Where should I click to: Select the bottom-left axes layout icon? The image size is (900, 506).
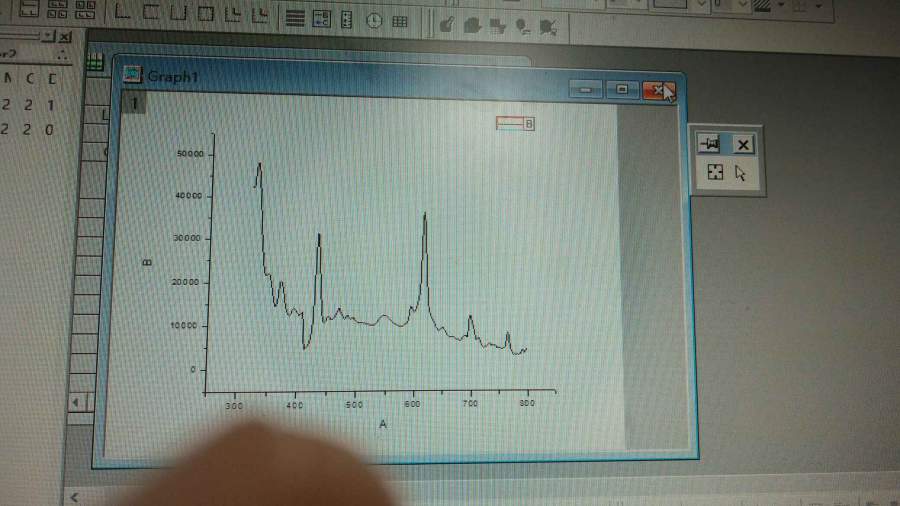[x=122, y=11]
